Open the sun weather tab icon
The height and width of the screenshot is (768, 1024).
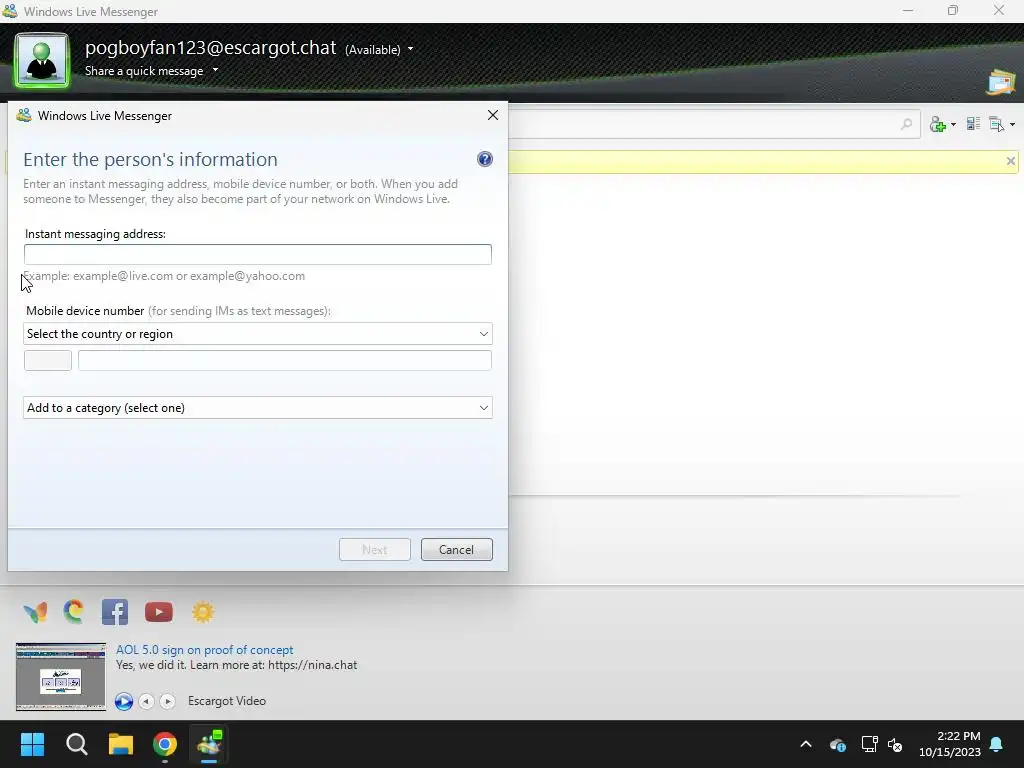pos(203,612)
